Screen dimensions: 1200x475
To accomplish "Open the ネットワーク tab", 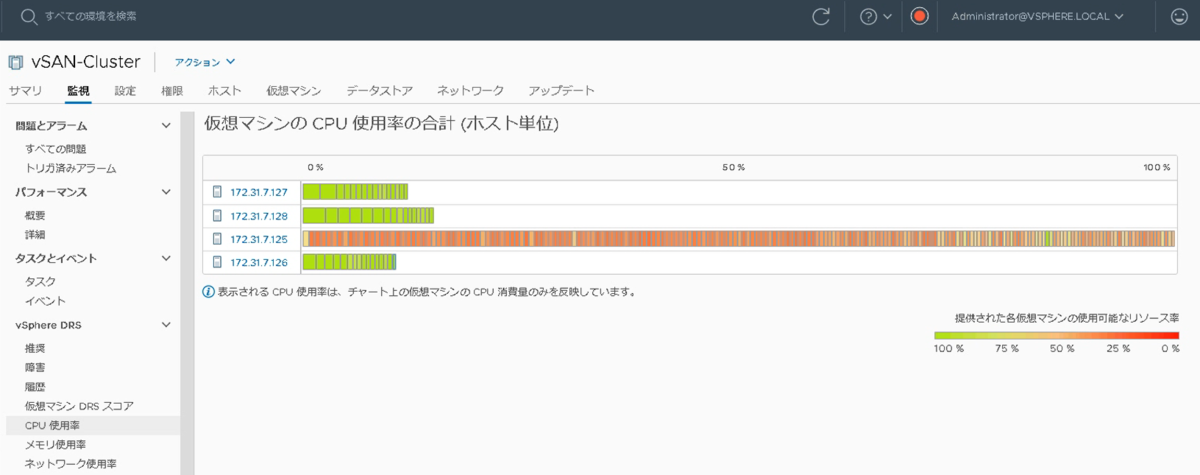I will [471, 91].
